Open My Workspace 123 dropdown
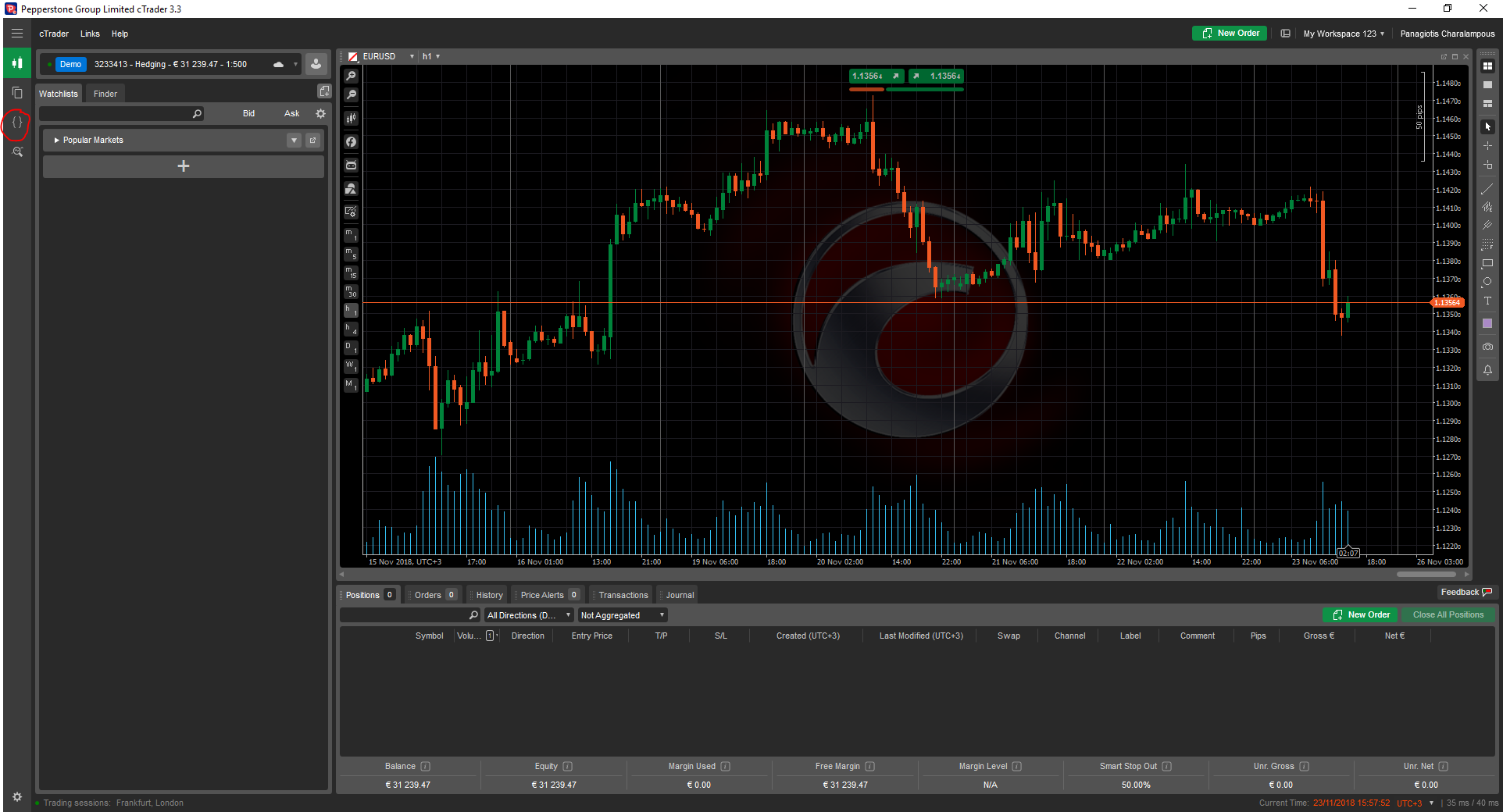The height and width of the screenshot is (812, 1503). pyautogui.click(x=1344, y=34)
